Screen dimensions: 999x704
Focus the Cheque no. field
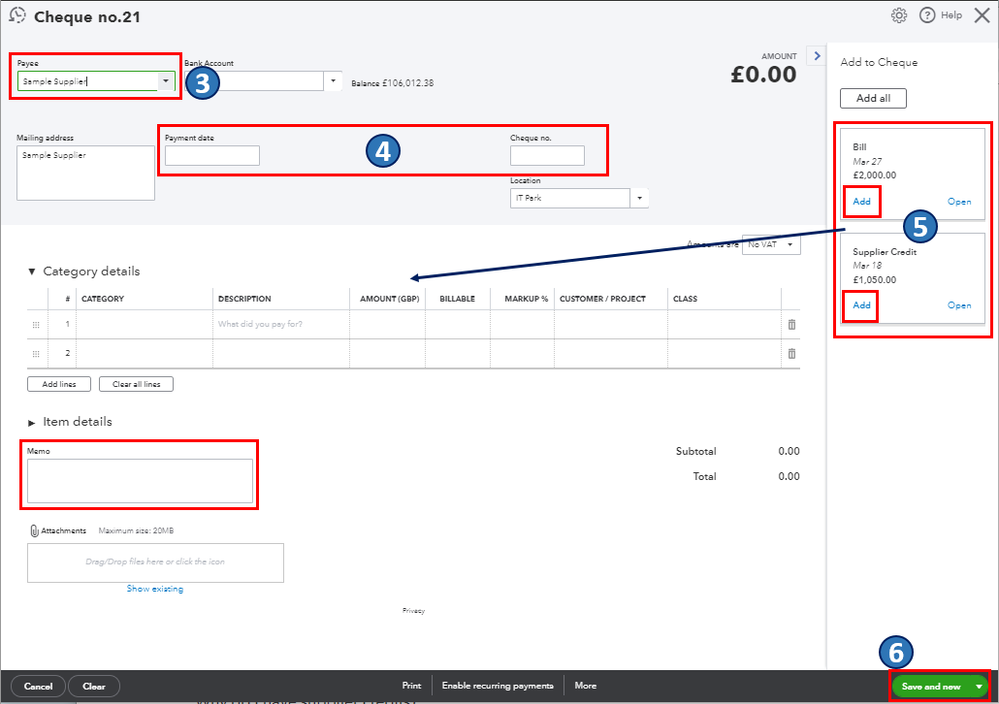(x=547, y=155)
